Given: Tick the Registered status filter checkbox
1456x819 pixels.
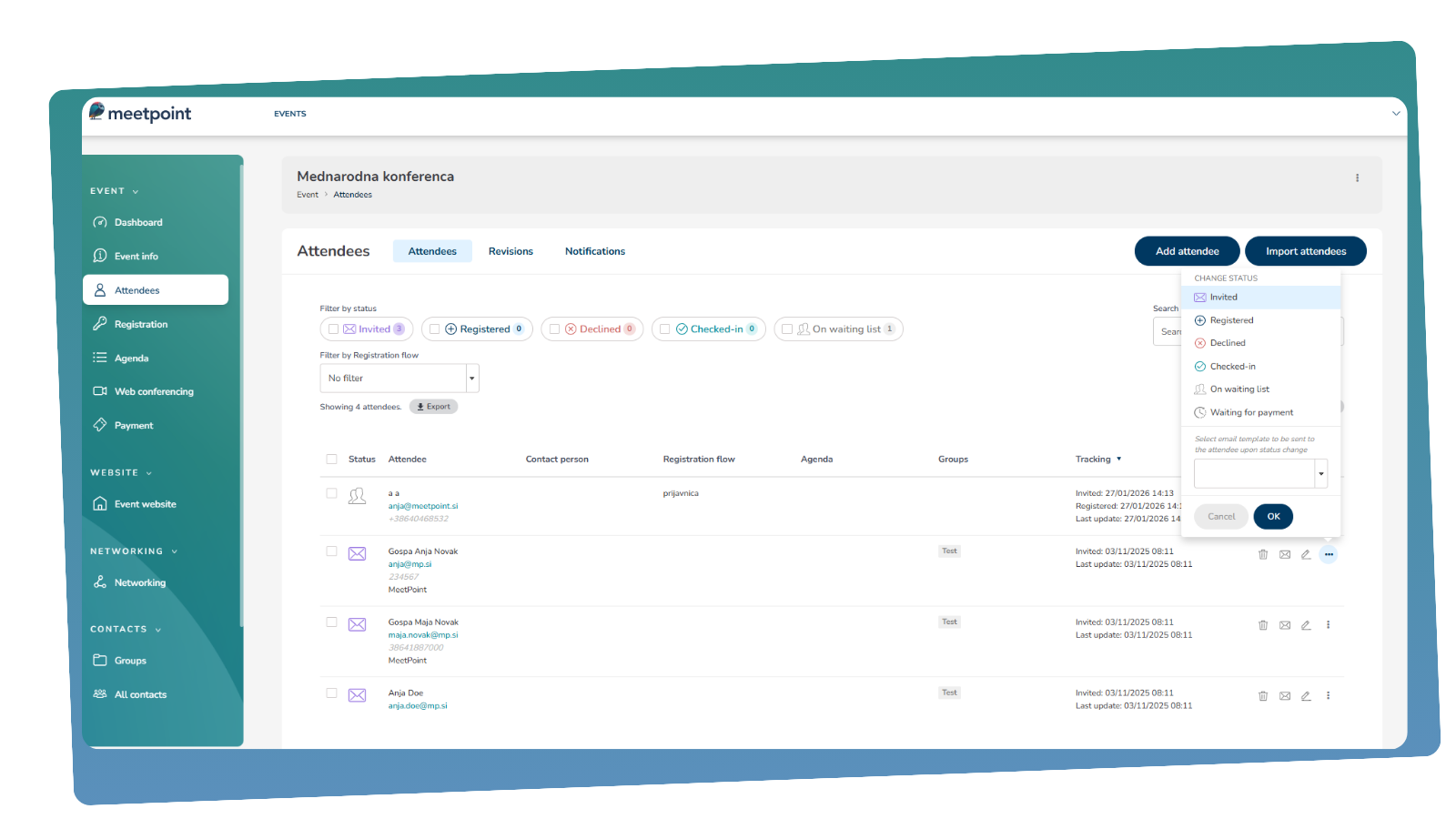Looking at the screenshot, I should [x=435, y=329].
